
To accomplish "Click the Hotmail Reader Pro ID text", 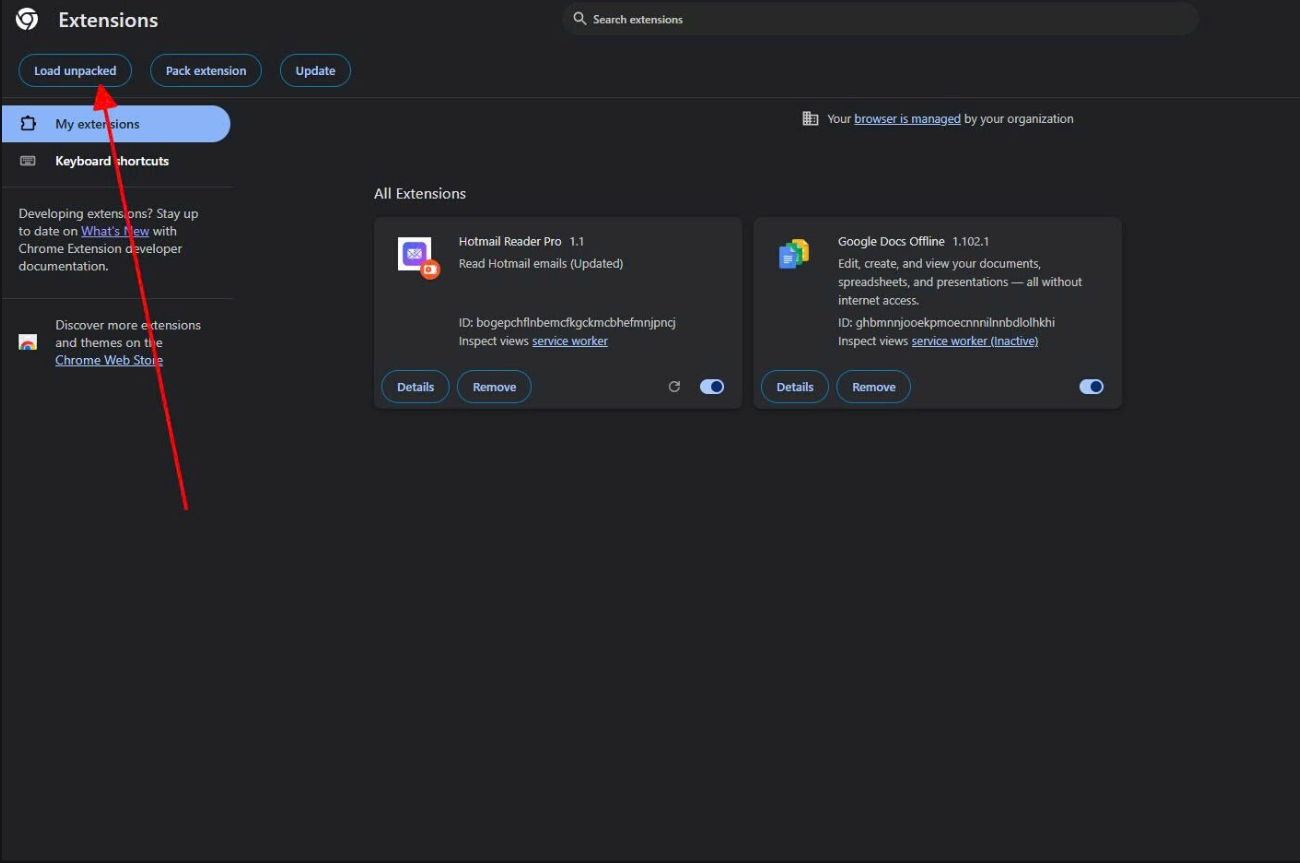I will (x=567, y=322).
